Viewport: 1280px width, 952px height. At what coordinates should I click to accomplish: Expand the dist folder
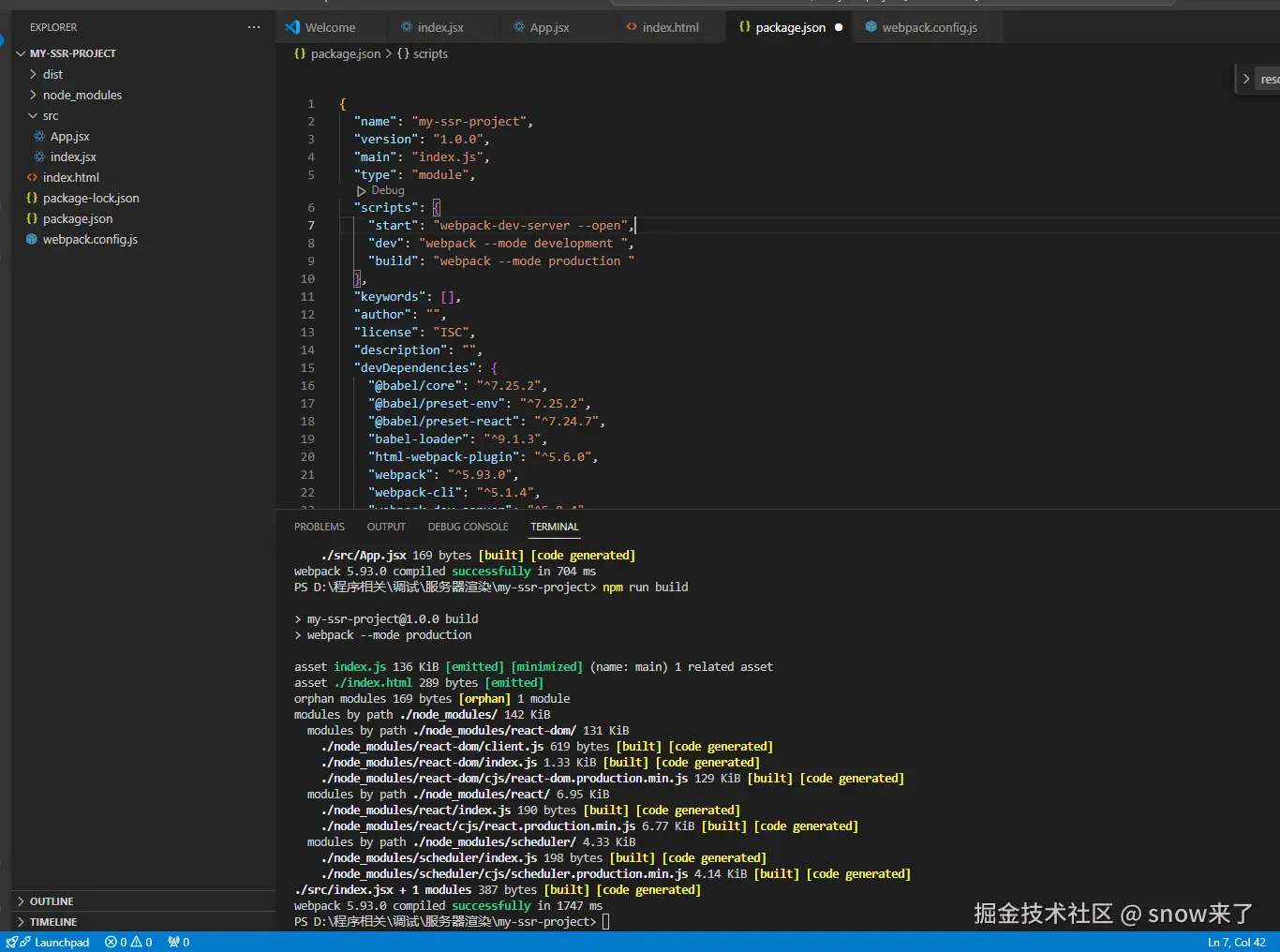point(52,74)
